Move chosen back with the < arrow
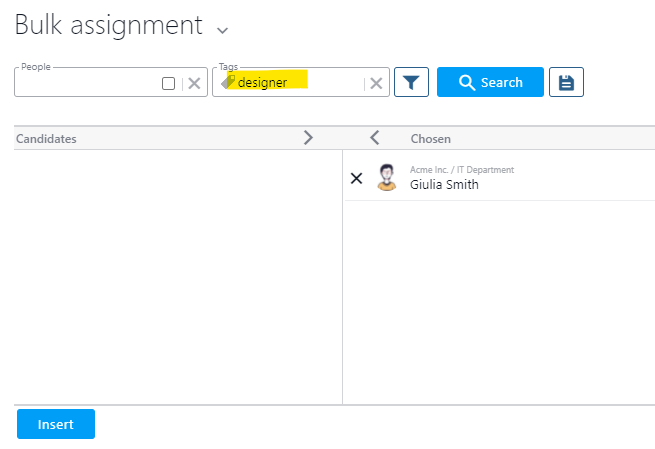 click(375, 138)
